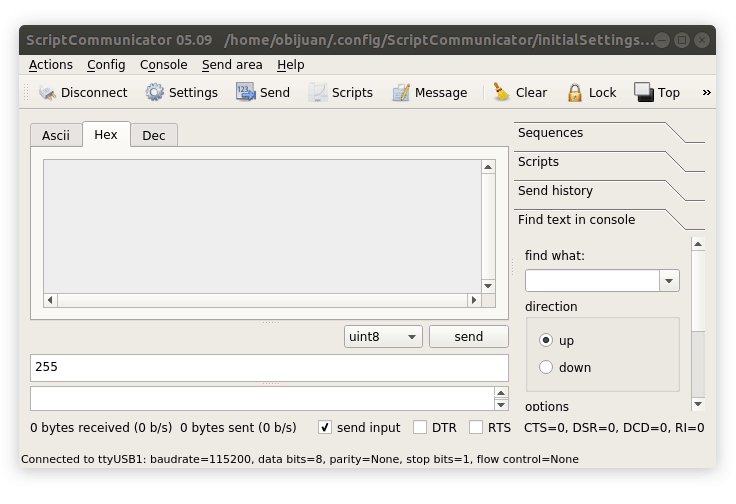Expand the Scripts side panel
The image size is (736, 504).
[609, 162]
